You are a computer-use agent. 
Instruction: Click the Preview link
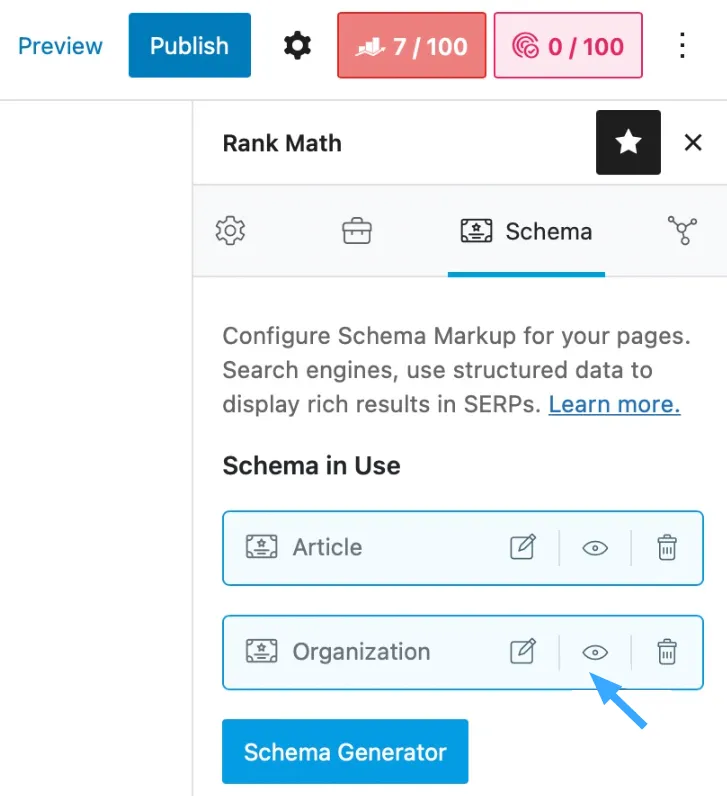(x=60, y=46)
